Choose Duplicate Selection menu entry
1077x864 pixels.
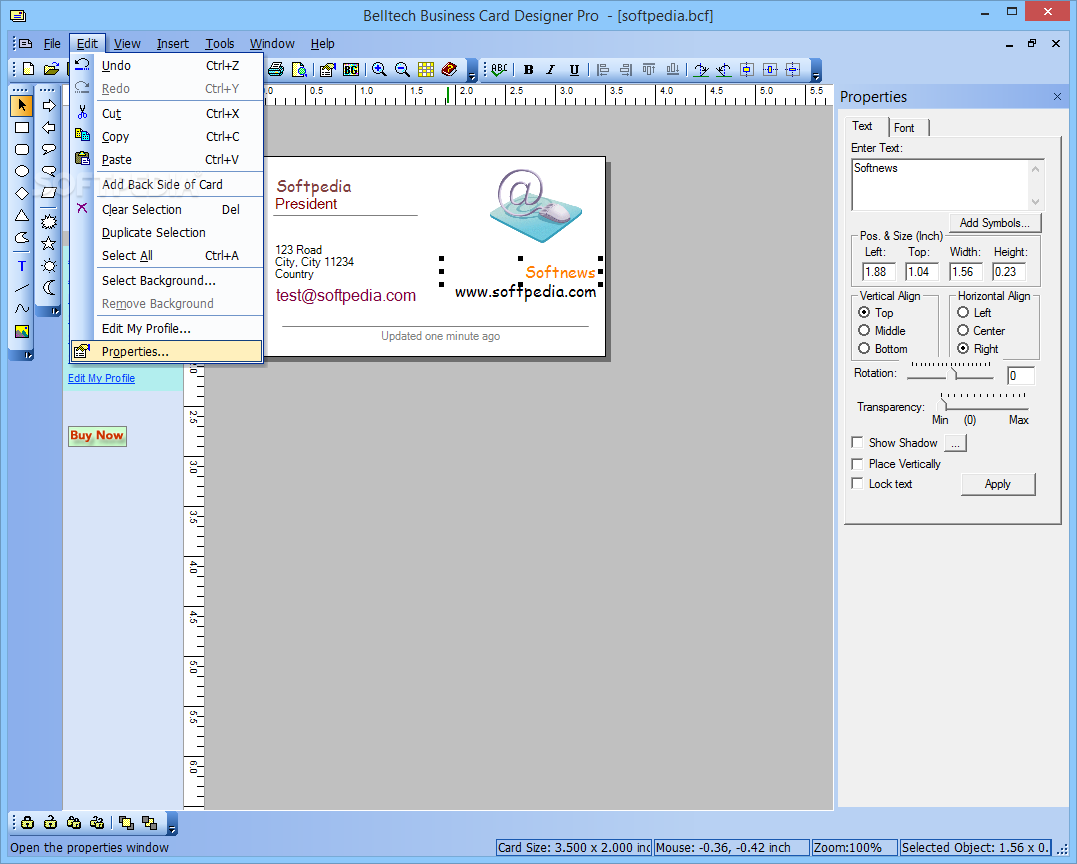click(x=166, y=233)
